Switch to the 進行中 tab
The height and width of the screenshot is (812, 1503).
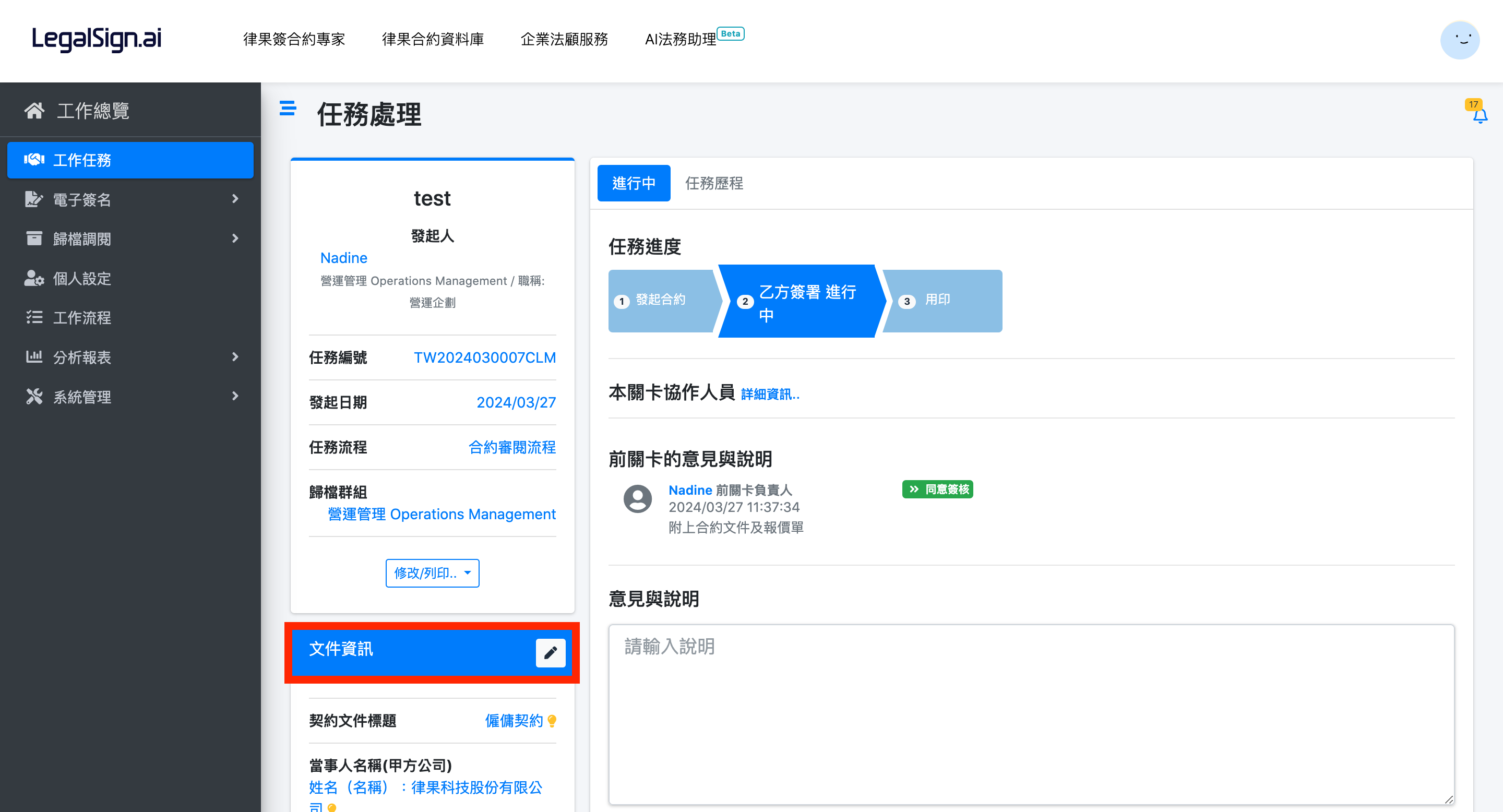pos(634,183)
